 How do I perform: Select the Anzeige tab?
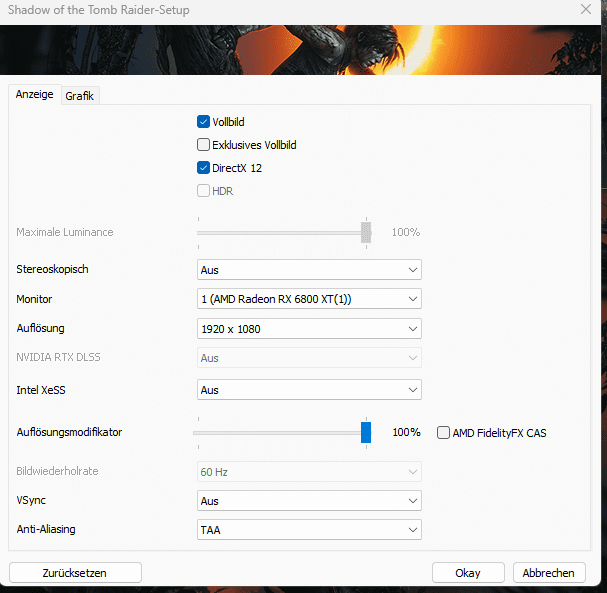coord(34,94)
